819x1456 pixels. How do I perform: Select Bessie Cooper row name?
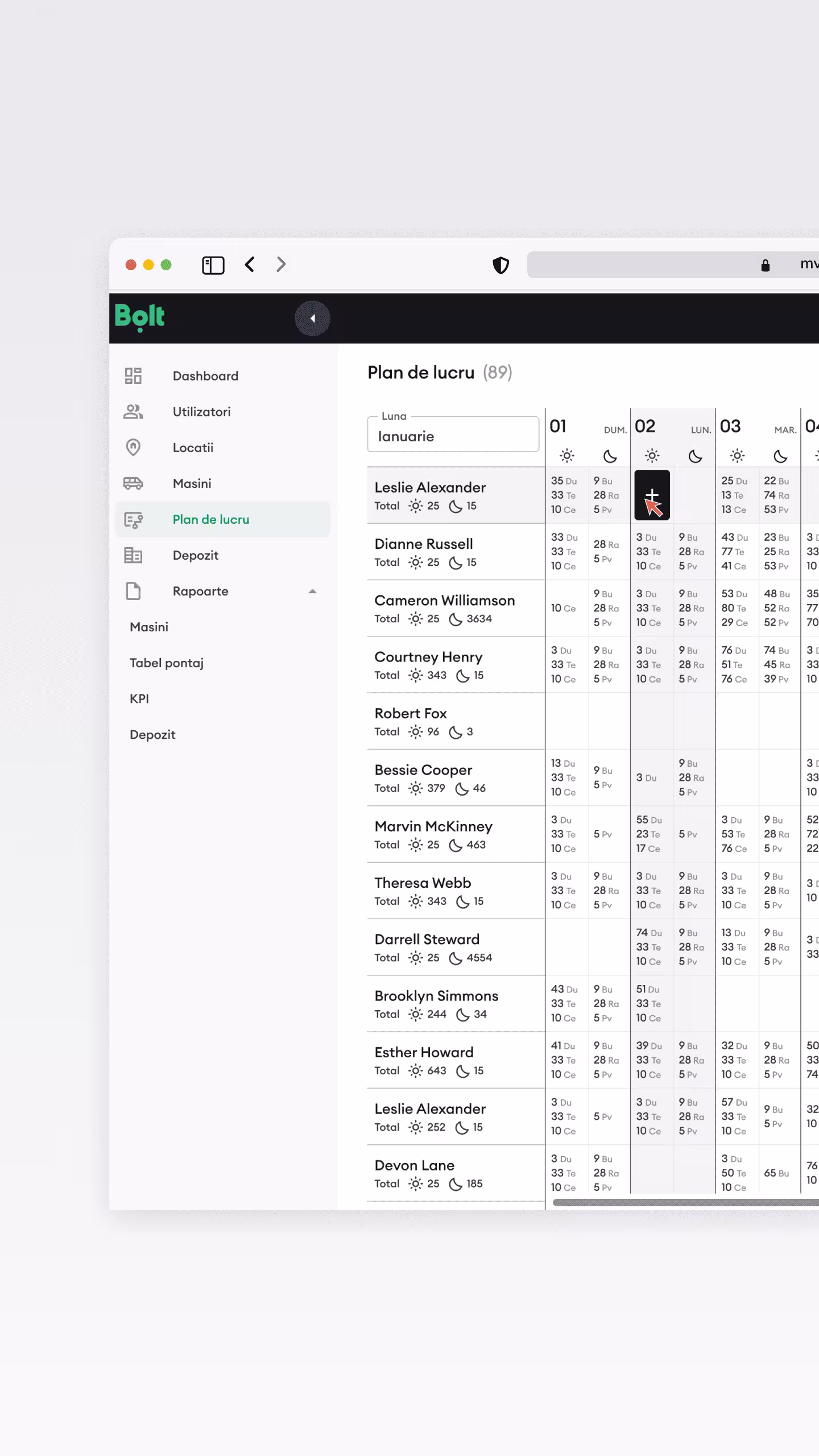423,770
